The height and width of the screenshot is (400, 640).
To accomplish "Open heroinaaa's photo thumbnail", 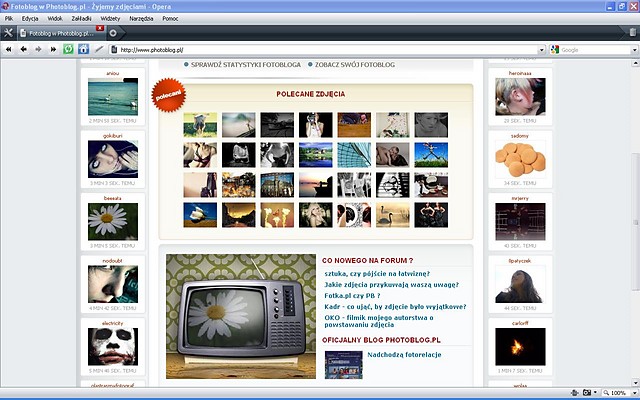I will coord(520,97).
